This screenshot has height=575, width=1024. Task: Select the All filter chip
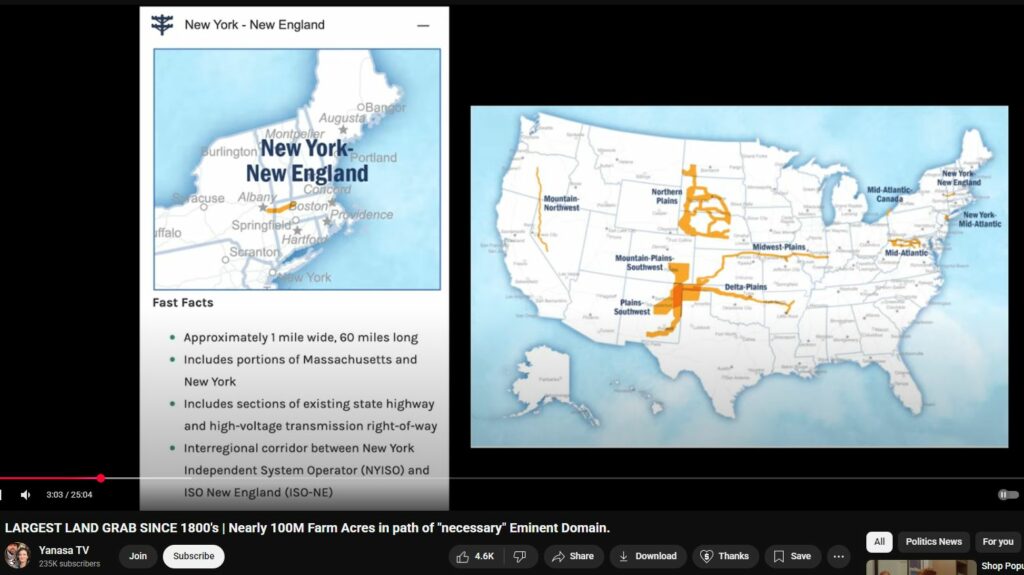(x=879, y=542)
